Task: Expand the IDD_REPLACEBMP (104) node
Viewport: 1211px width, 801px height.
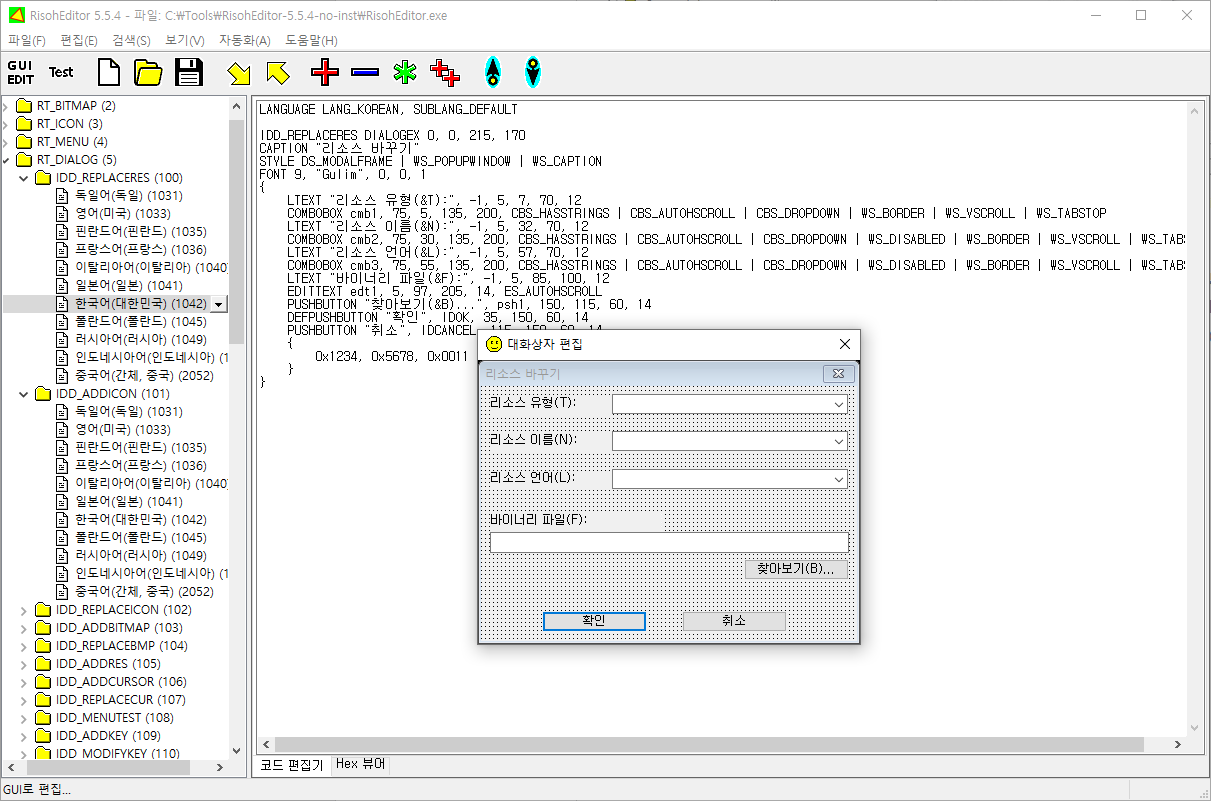Action: click(26, 646)
